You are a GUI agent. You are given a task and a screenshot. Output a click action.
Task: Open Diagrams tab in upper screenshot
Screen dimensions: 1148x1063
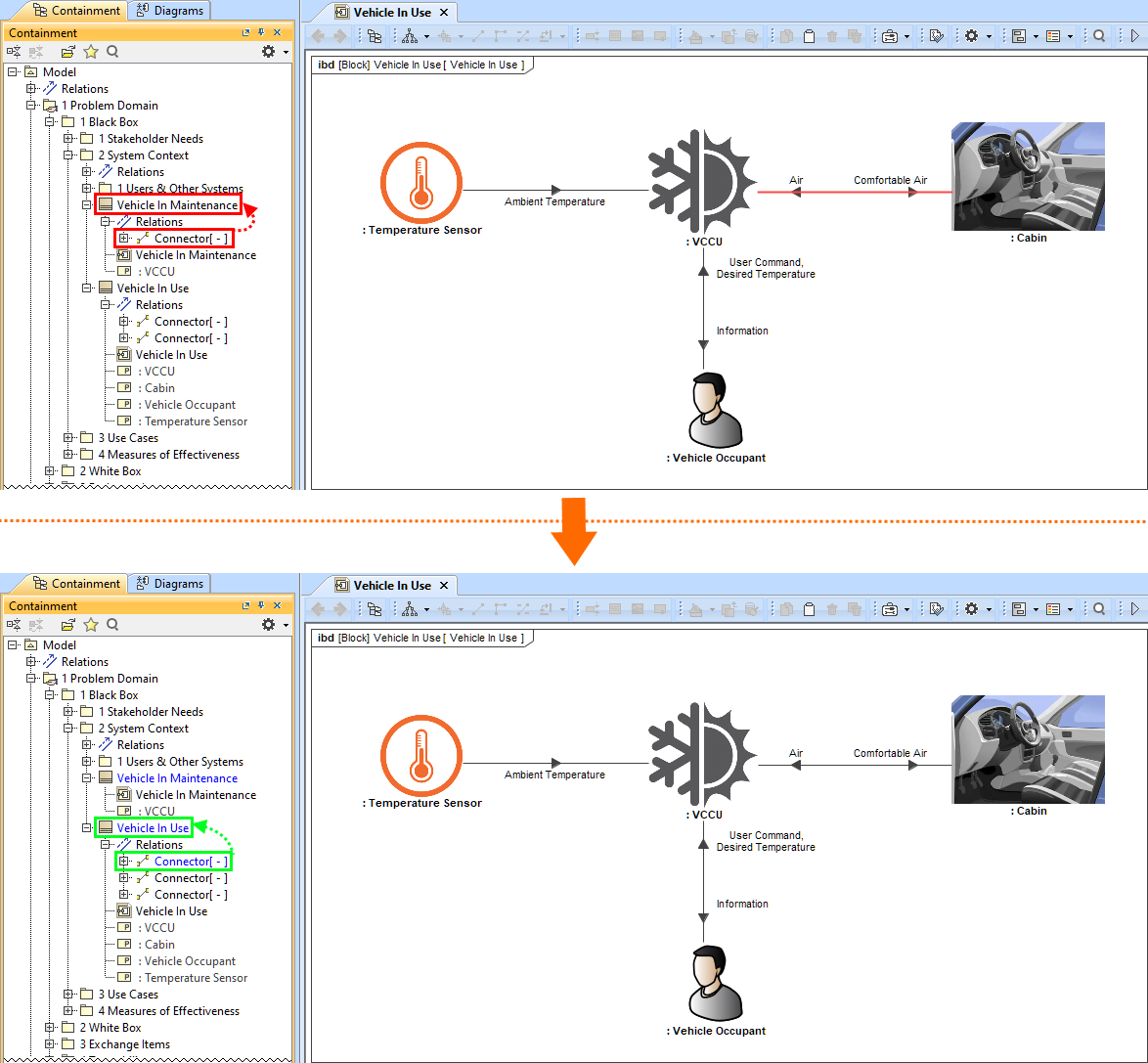pos(169,11)
